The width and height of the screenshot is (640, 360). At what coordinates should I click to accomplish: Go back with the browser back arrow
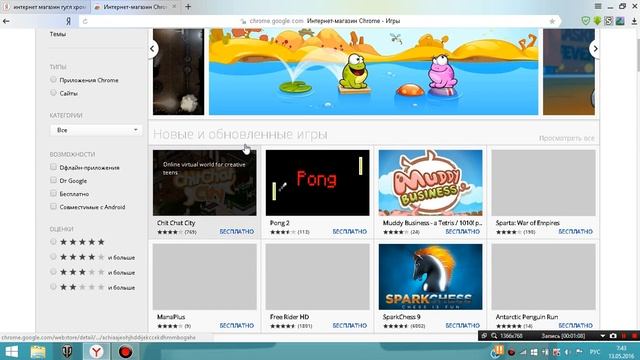[x=6, y=21]
